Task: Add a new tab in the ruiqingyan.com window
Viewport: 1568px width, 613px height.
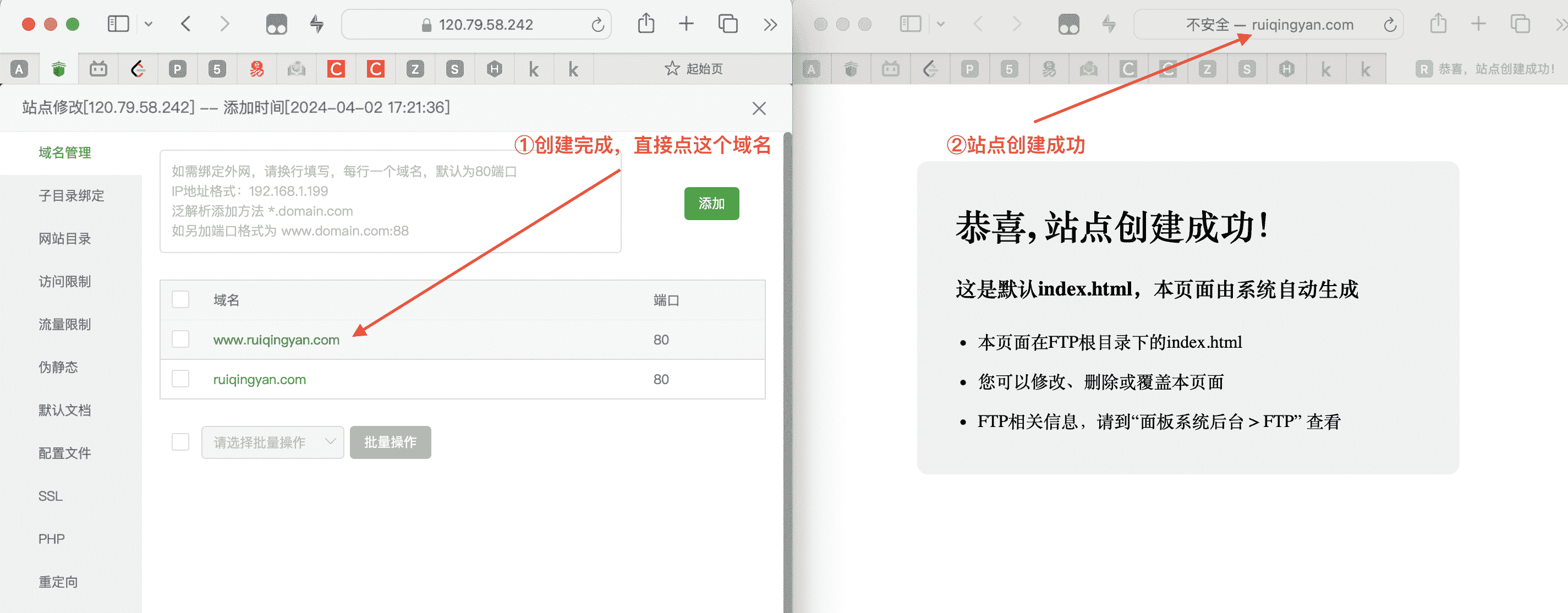Action: point(1478,24)
